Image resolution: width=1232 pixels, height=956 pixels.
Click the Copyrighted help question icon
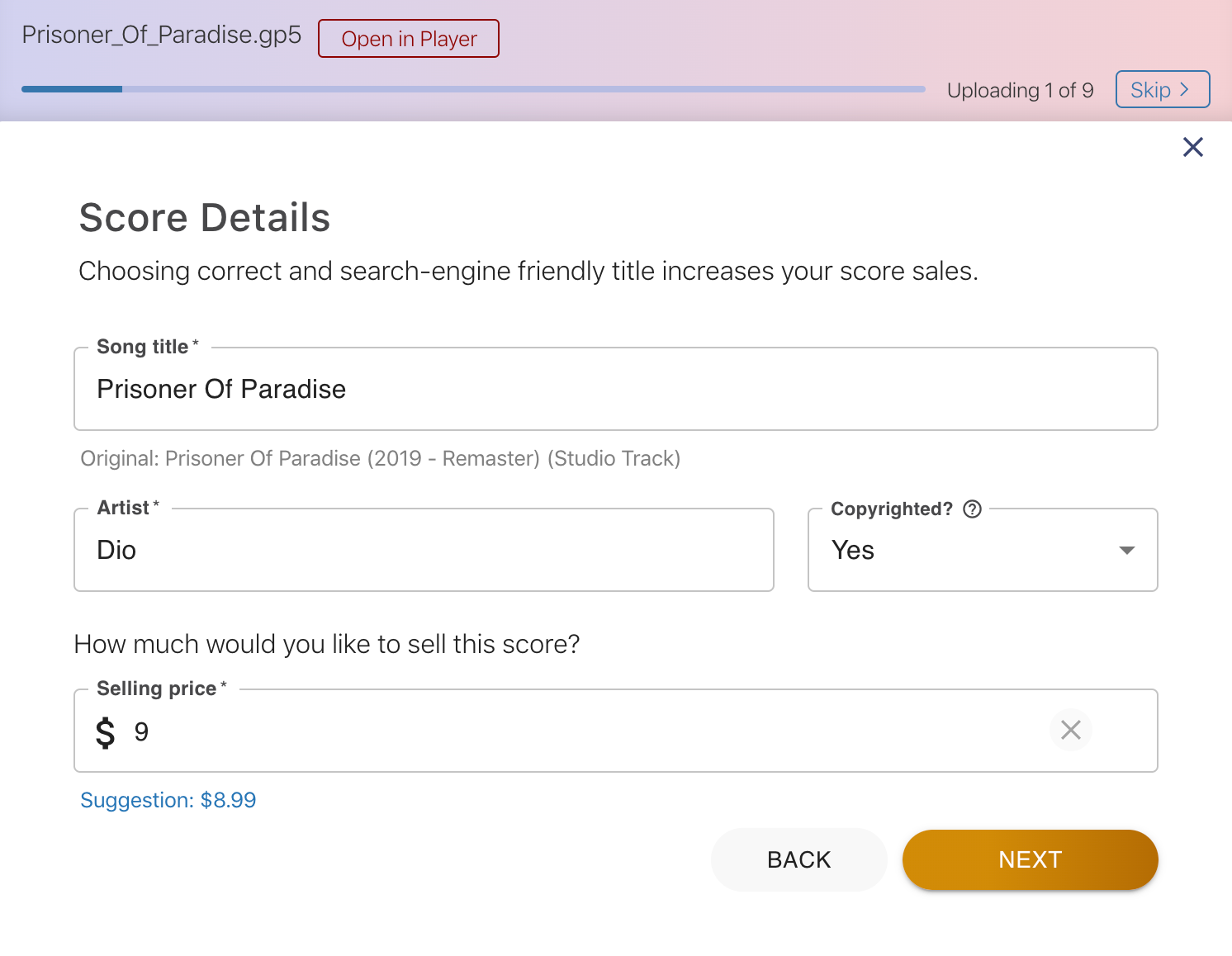coord(973,509)
